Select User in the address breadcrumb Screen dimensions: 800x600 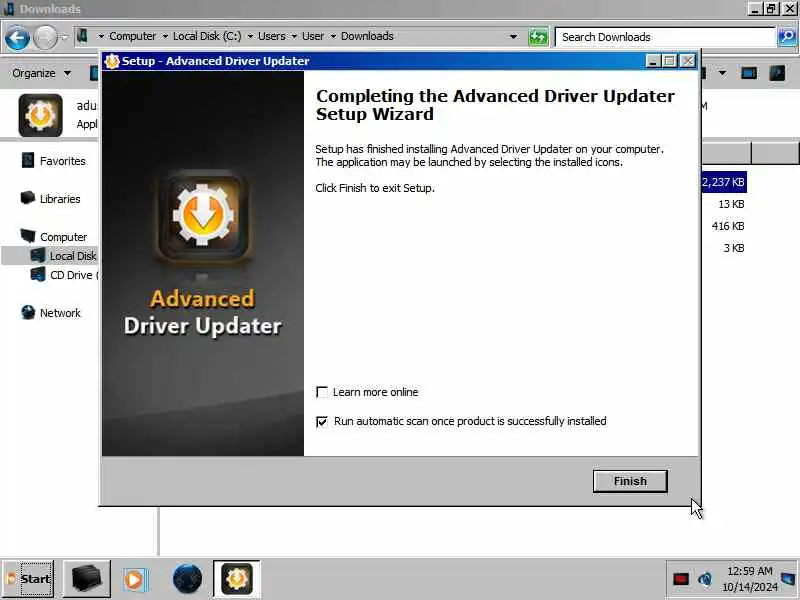point(313,36)
